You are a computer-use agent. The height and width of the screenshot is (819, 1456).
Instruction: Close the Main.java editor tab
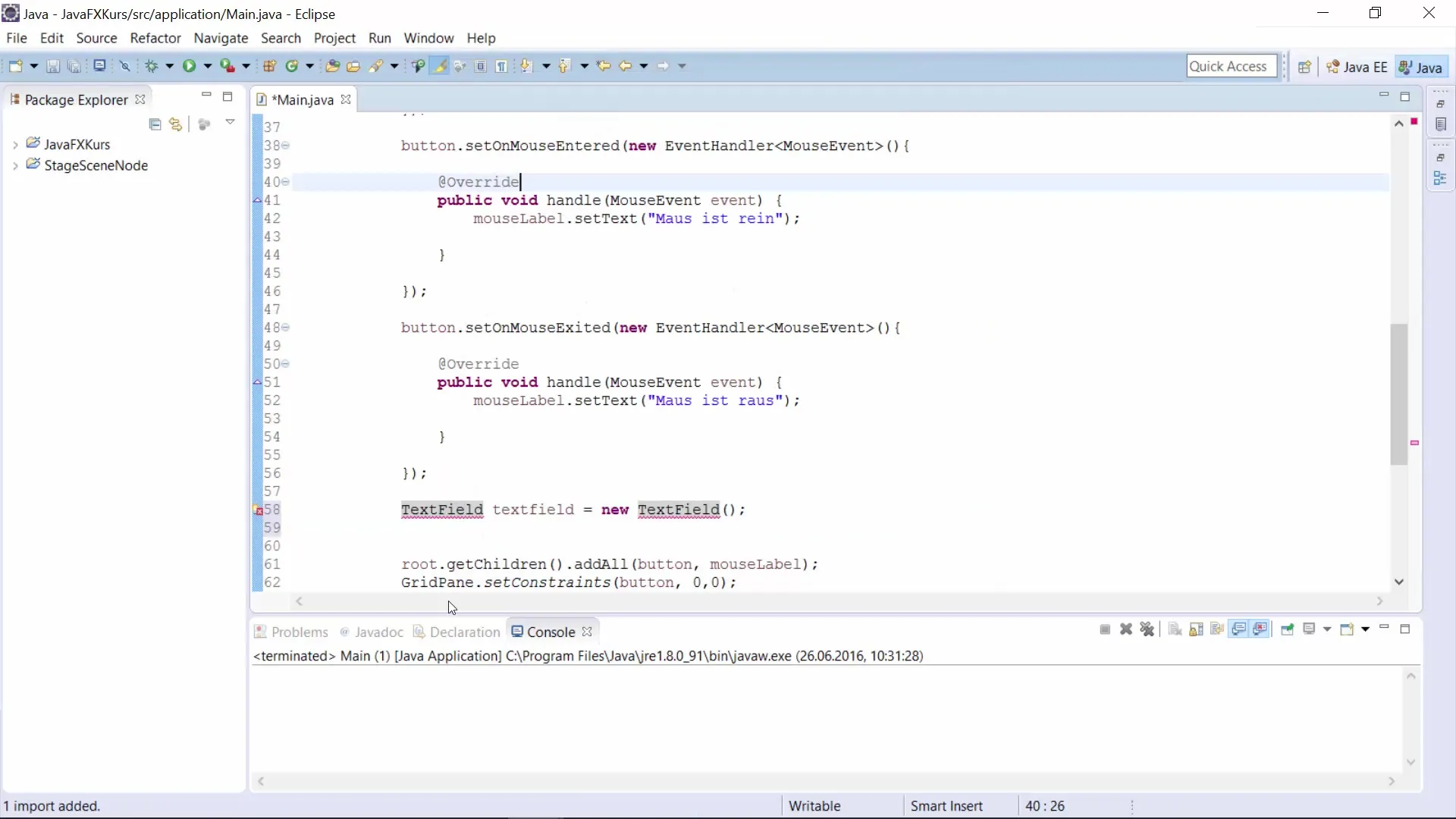point(346,99)
